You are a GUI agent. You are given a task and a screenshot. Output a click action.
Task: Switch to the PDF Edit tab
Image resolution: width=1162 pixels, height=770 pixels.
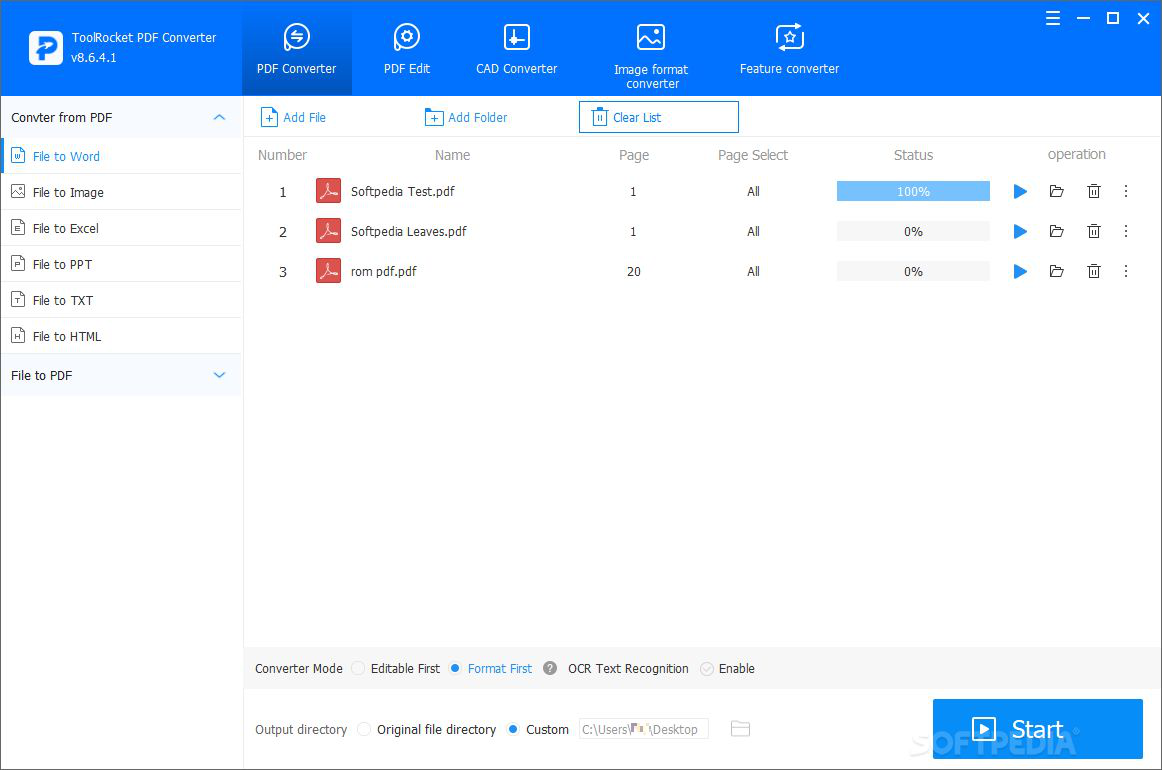407,49
